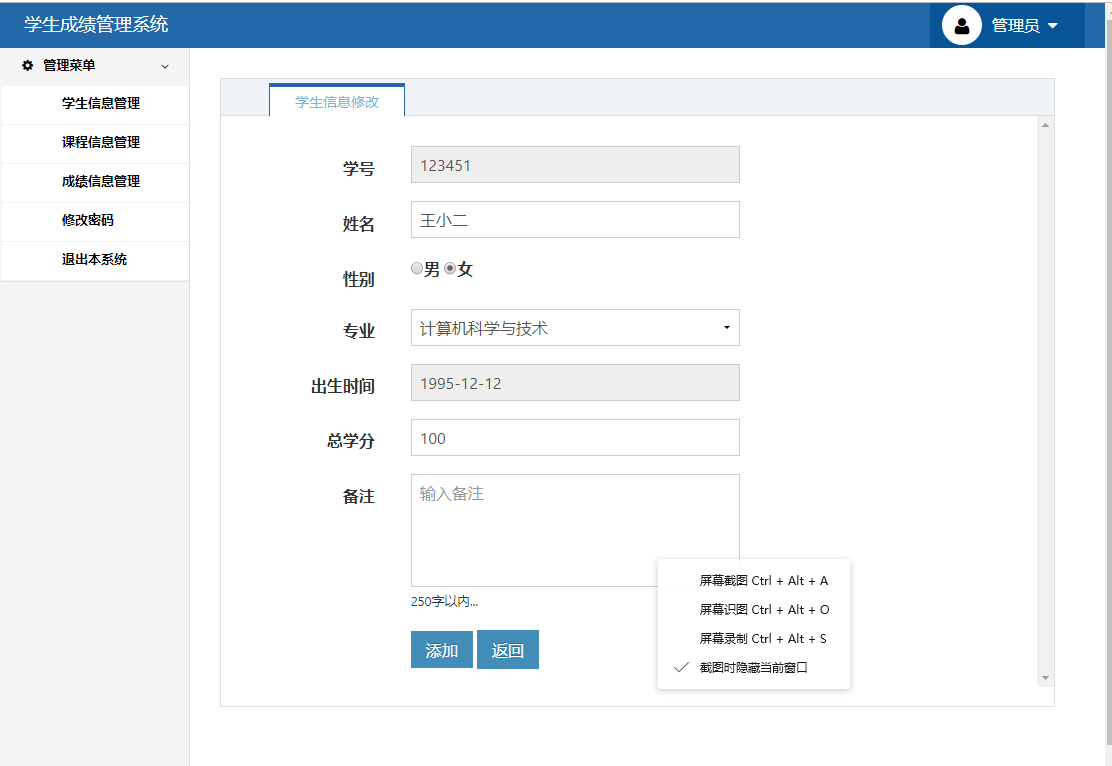Click the 管理菜单 header label
This screenshot has width=1112, height=766.
coord(70,65)
